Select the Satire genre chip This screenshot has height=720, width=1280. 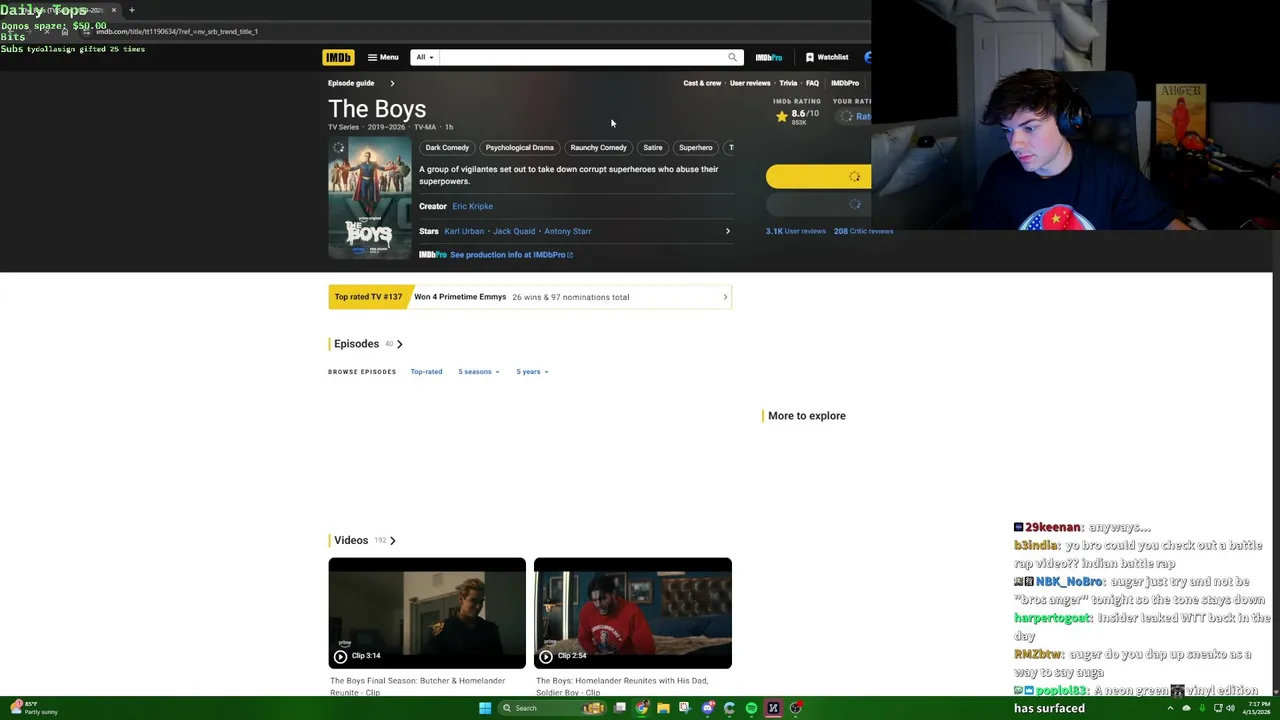point(652,147)
